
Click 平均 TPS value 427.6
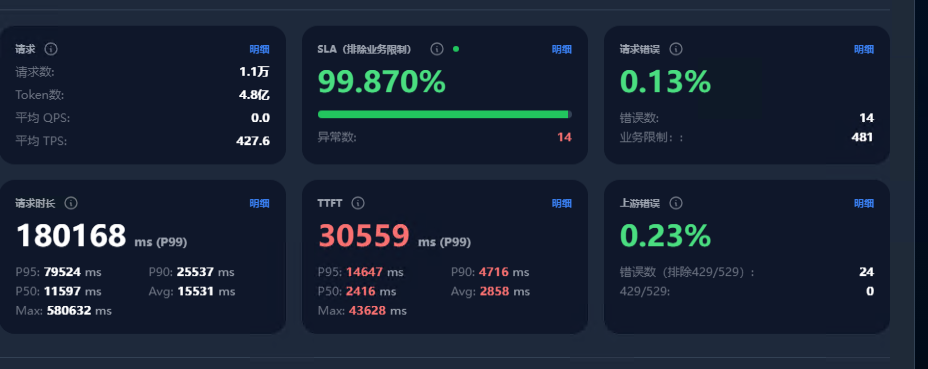click(253, 141)
